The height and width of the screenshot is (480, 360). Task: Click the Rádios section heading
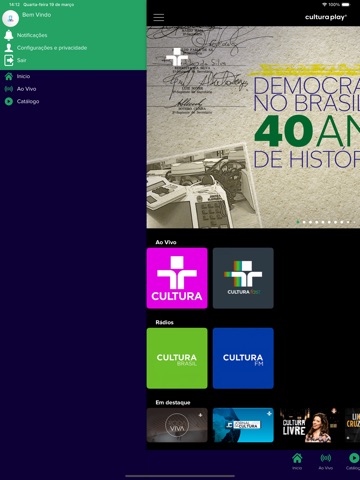(x=165, y=322)
